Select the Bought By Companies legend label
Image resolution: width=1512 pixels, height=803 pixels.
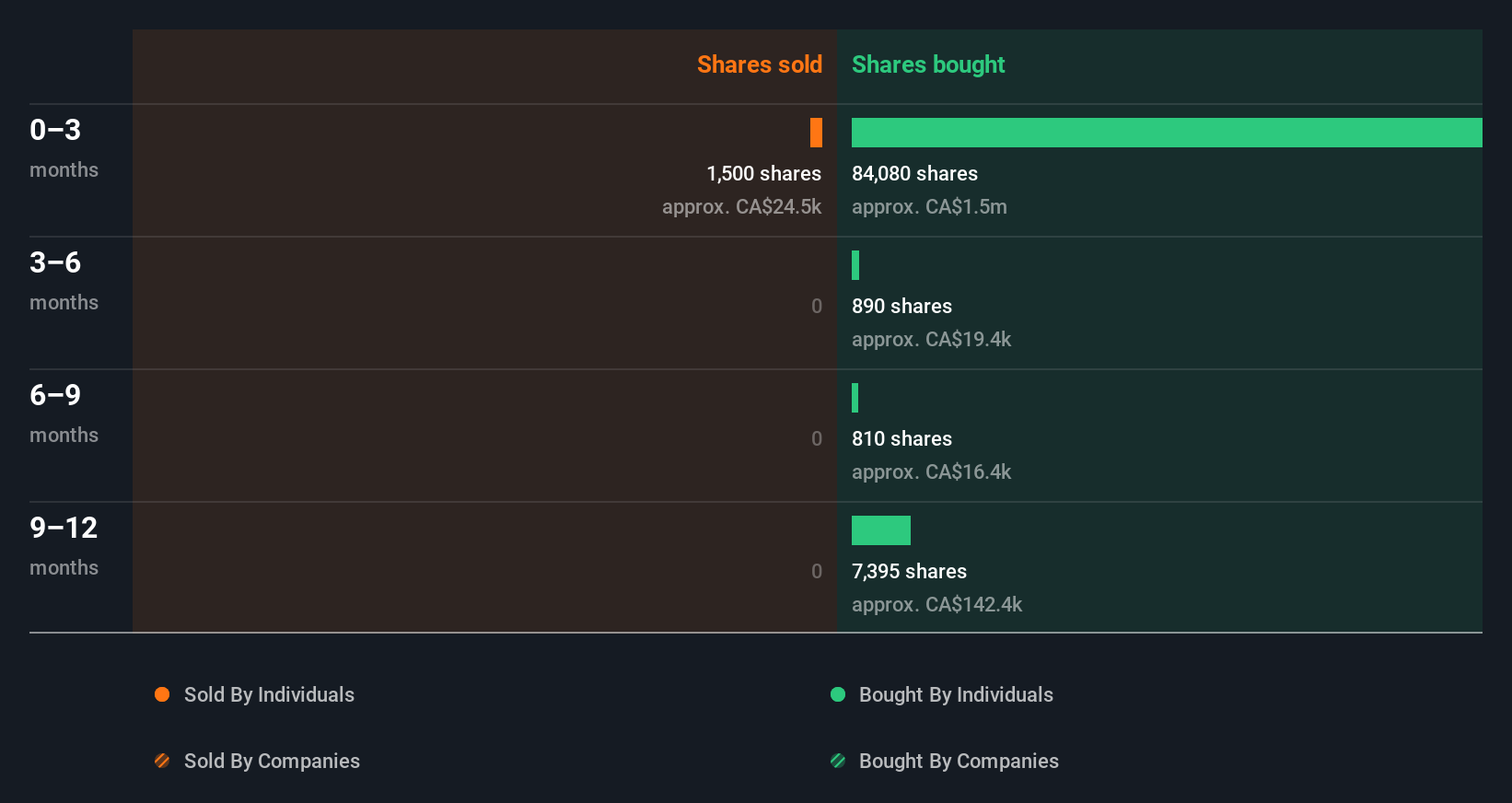pyautogui.click(x=959, y=761)
